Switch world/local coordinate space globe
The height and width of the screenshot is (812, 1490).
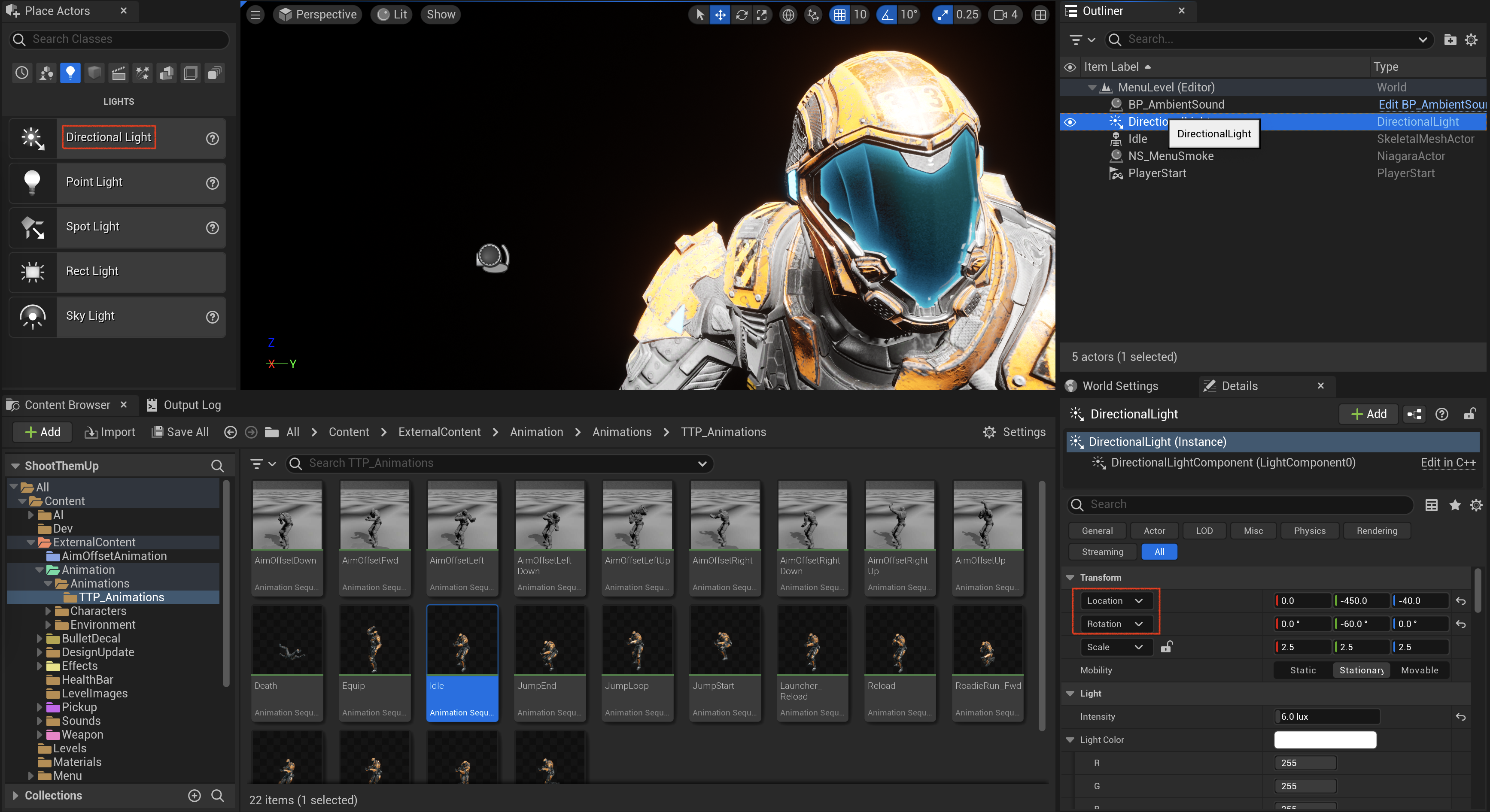(x=788, y=15)
